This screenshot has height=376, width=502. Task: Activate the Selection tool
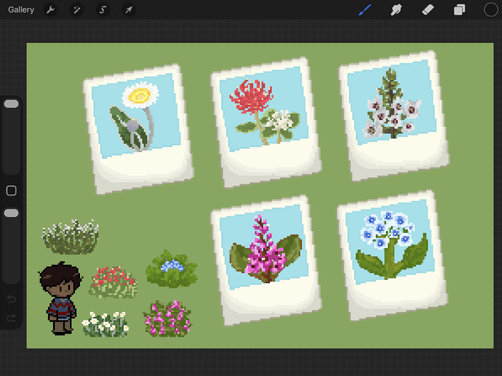tap(103, 10)
